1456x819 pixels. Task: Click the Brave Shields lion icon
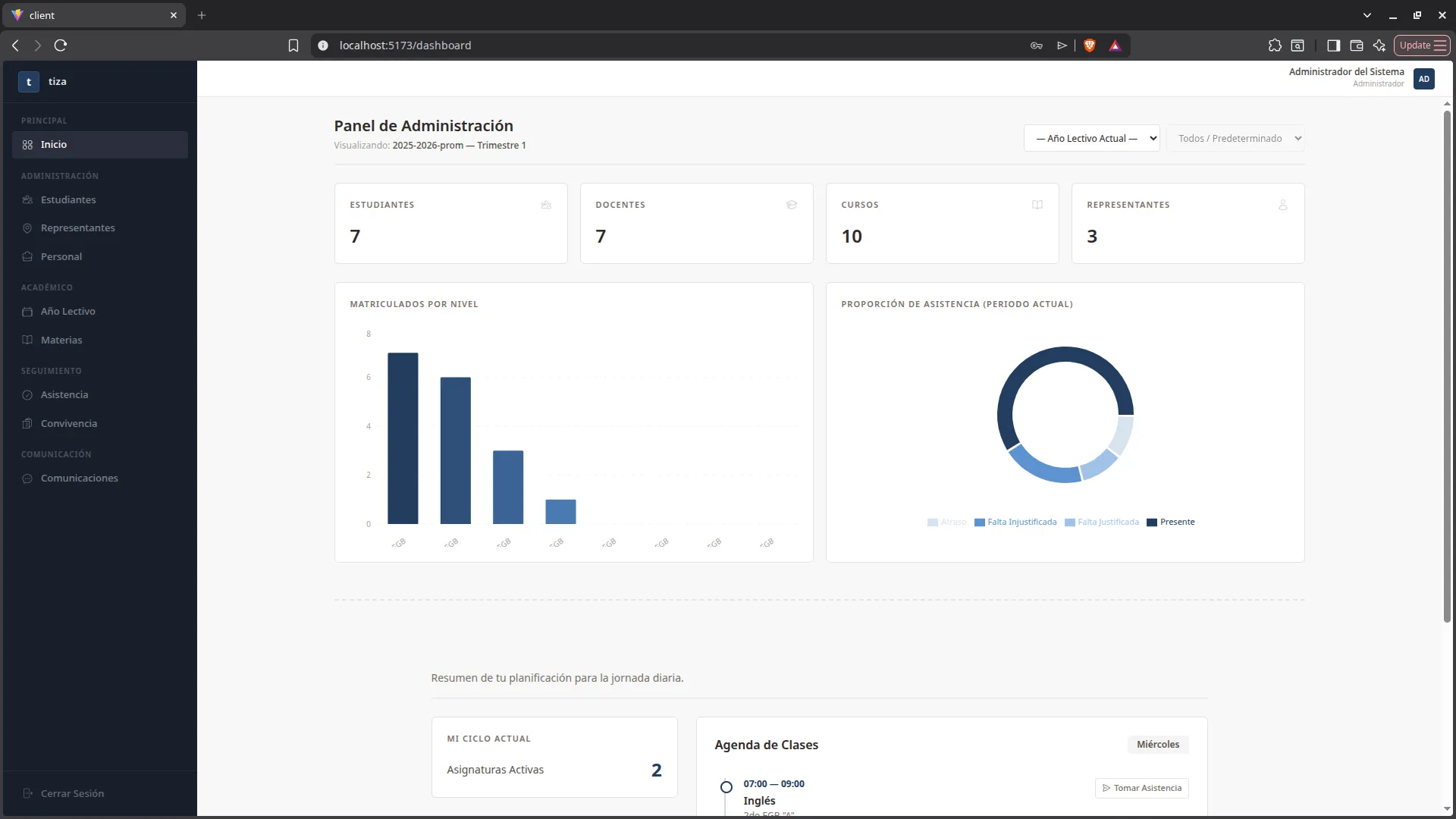coord(1090,45)
